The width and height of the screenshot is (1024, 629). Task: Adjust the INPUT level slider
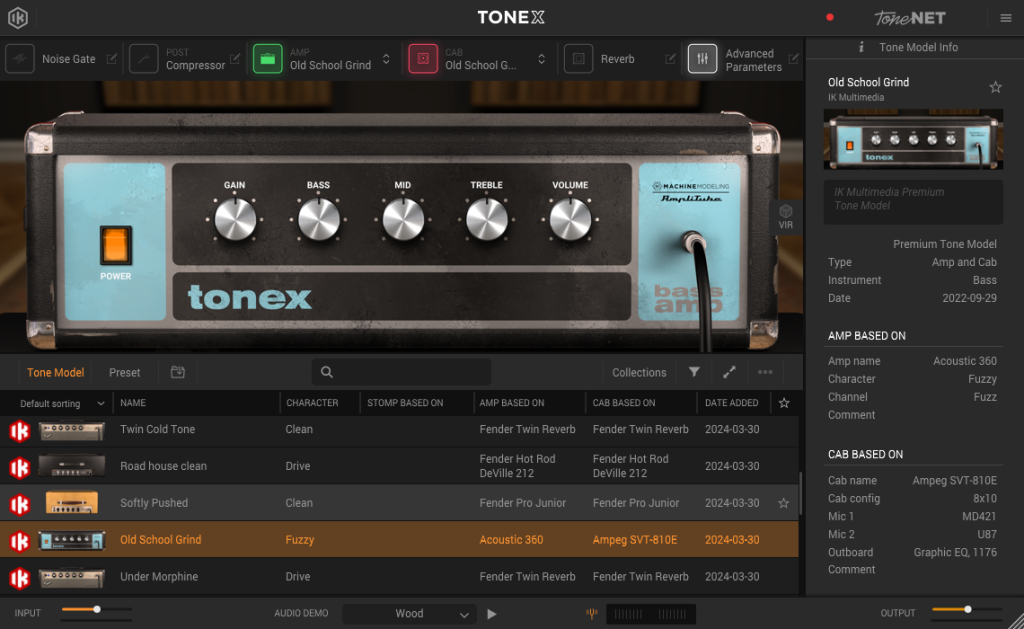click(97, 609)
